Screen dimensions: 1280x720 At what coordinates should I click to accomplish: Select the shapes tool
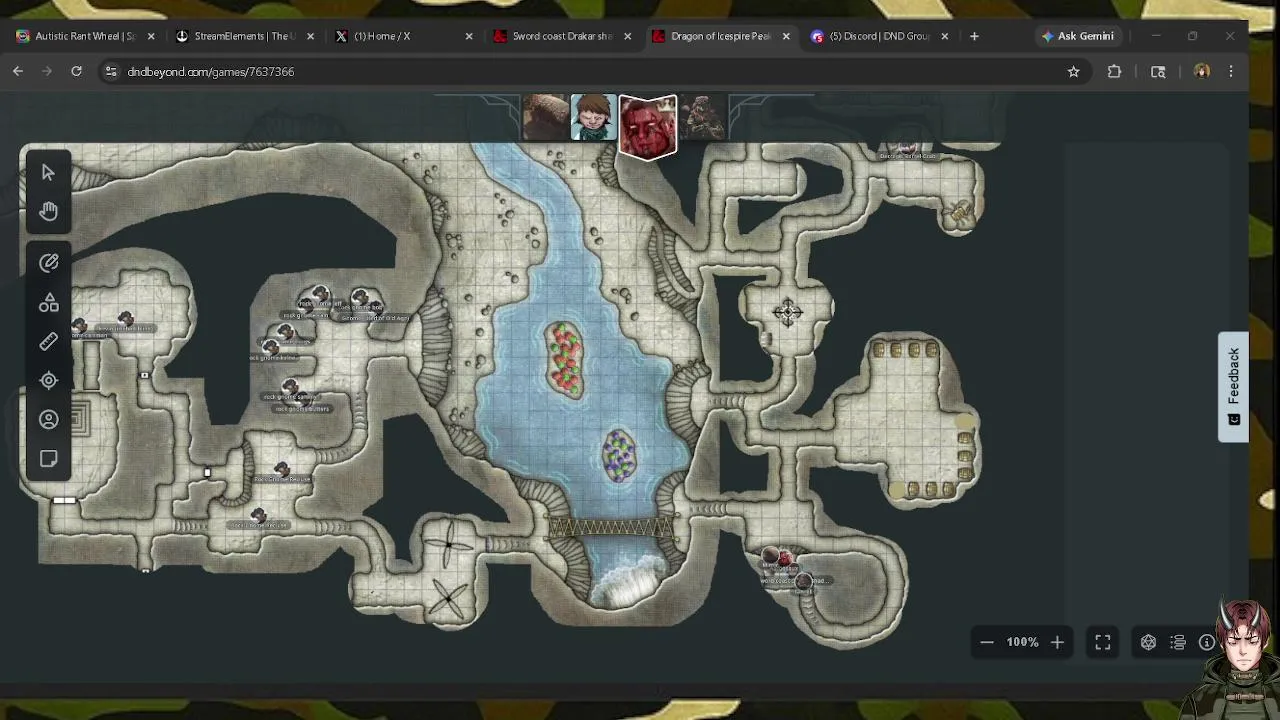click(x=48, y=303)
